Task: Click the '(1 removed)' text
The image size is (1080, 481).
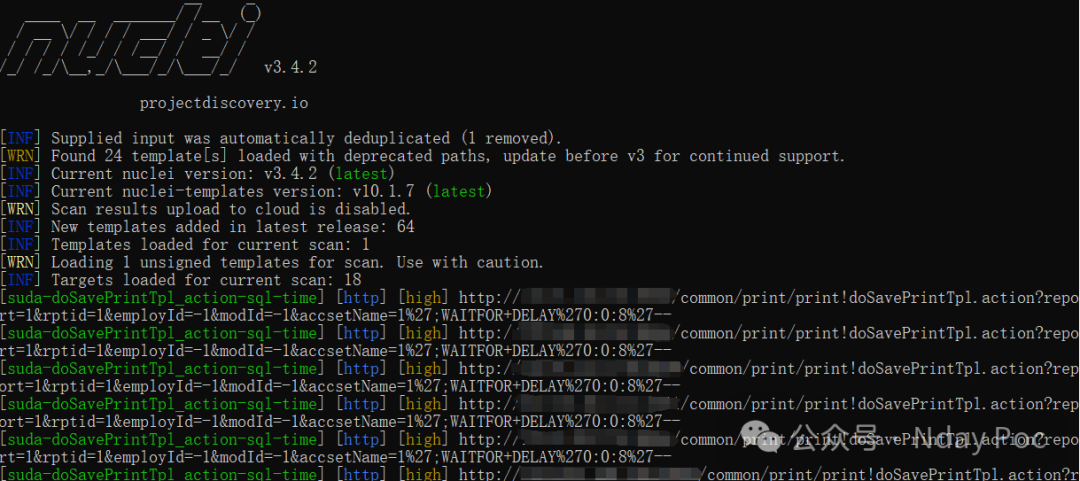Action: [510, 138]
